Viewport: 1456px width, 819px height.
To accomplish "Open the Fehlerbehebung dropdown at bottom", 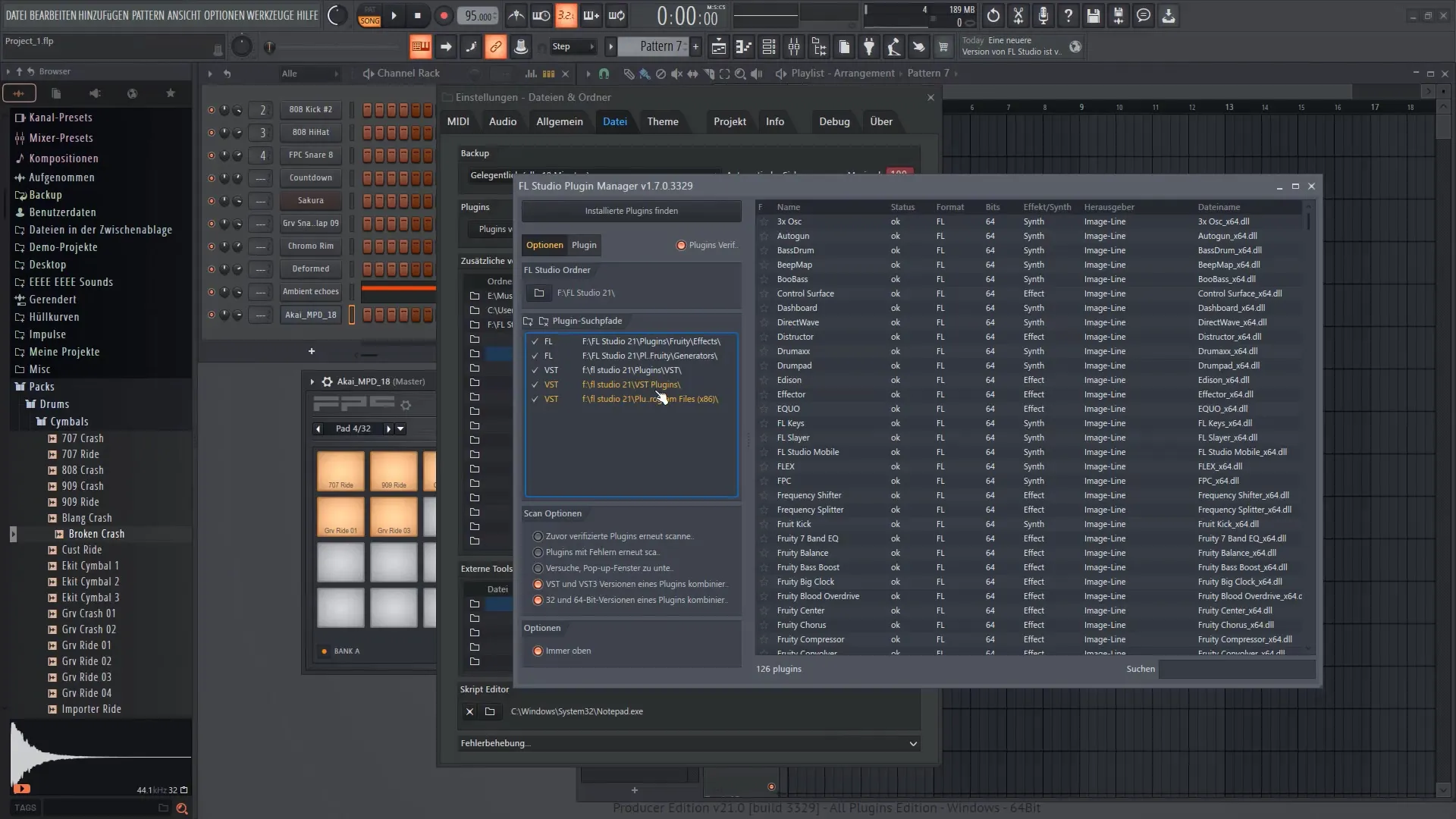I will [x=913, y=743].
